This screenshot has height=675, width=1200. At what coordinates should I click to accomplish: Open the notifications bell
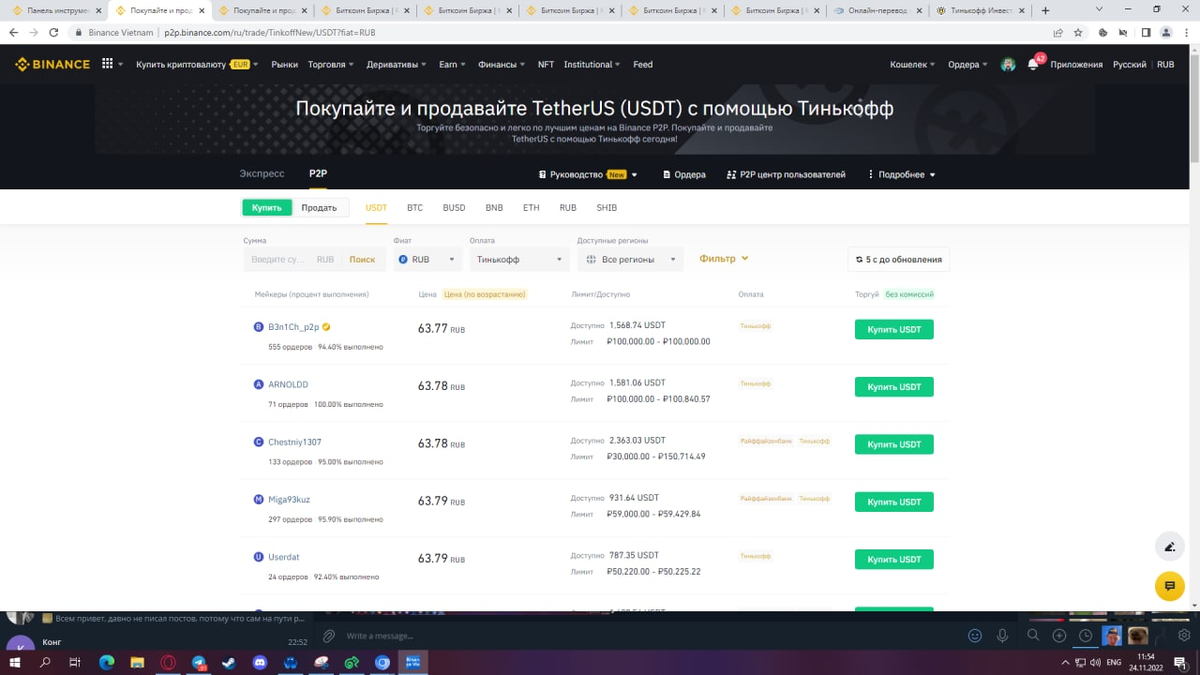pyautogui.click(x=1033, y=64)
